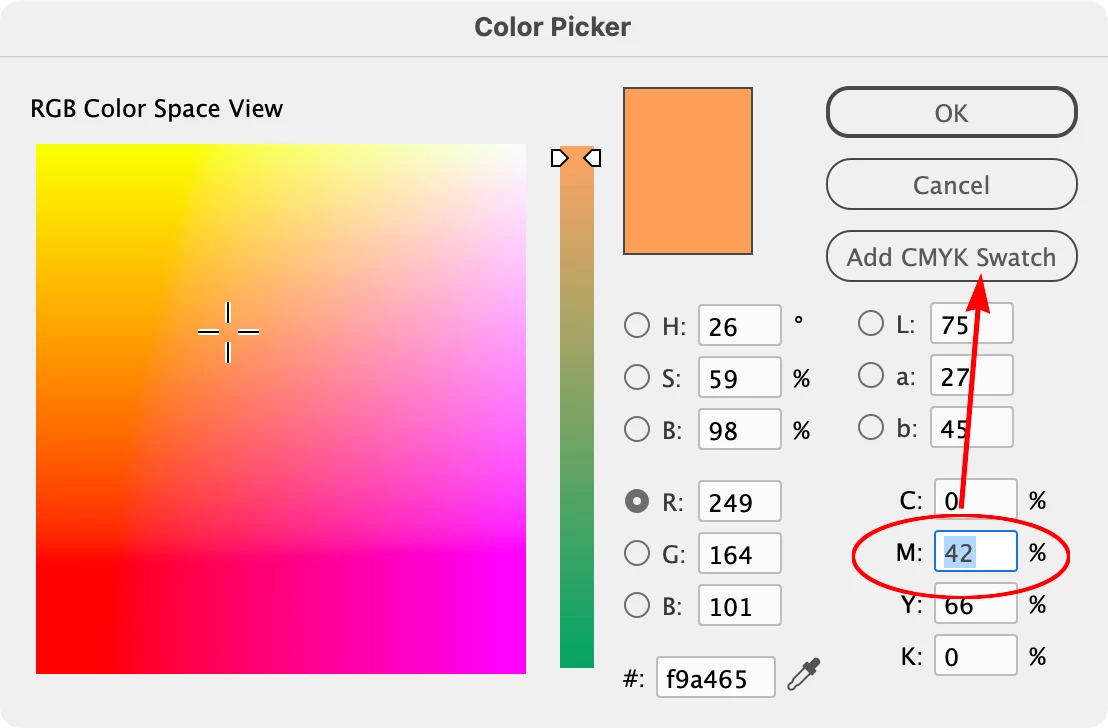The height and width of the screenshot is (728, 1108).
Task: Click the K black percentage field
Action: pyautogui.click(x=975, y=656)
